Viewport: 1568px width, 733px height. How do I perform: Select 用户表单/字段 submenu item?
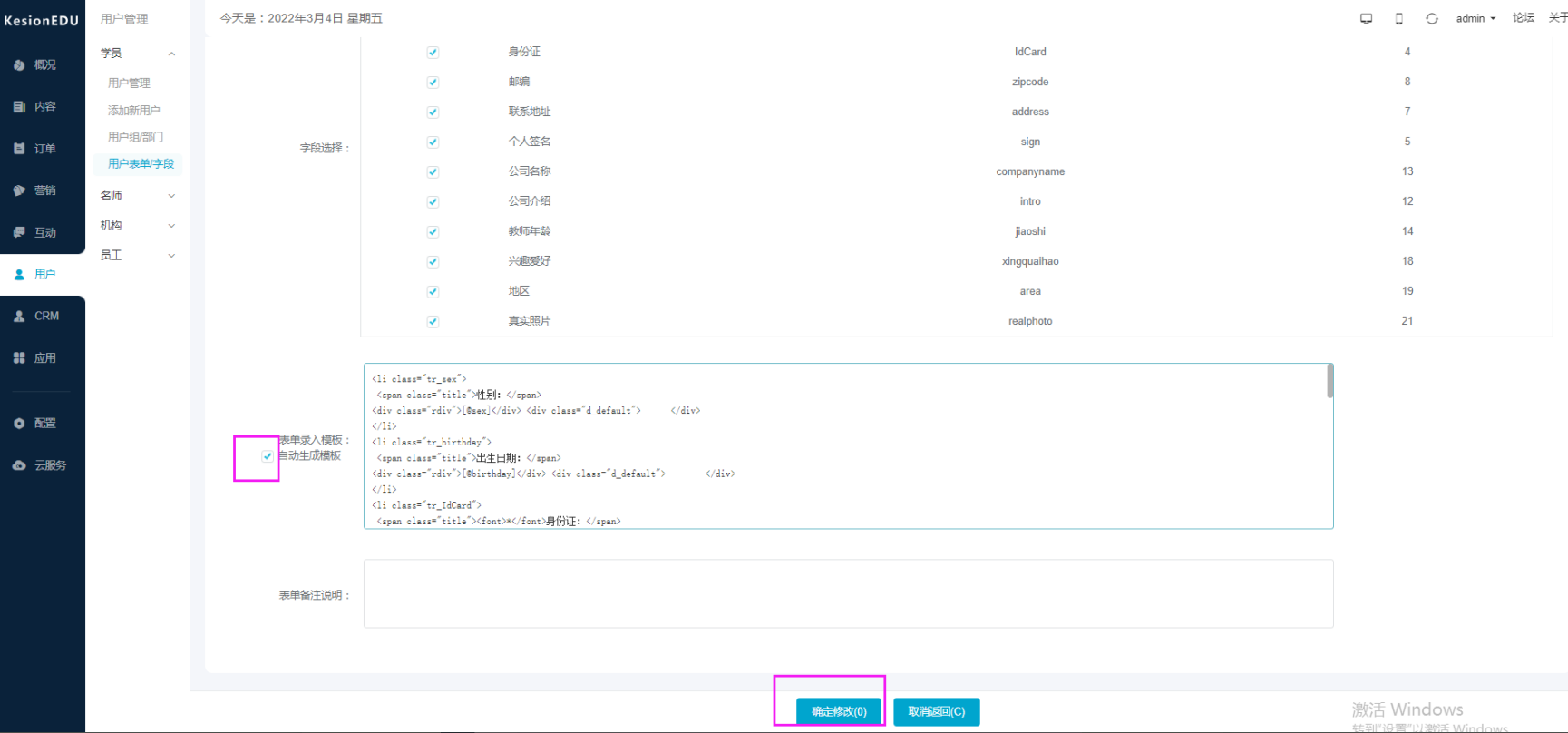(141, 163)
